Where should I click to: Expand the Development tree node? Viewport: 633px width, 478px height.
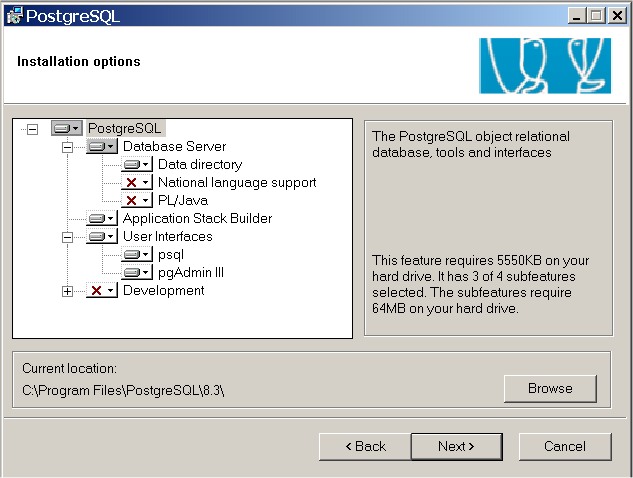[67, 291]
